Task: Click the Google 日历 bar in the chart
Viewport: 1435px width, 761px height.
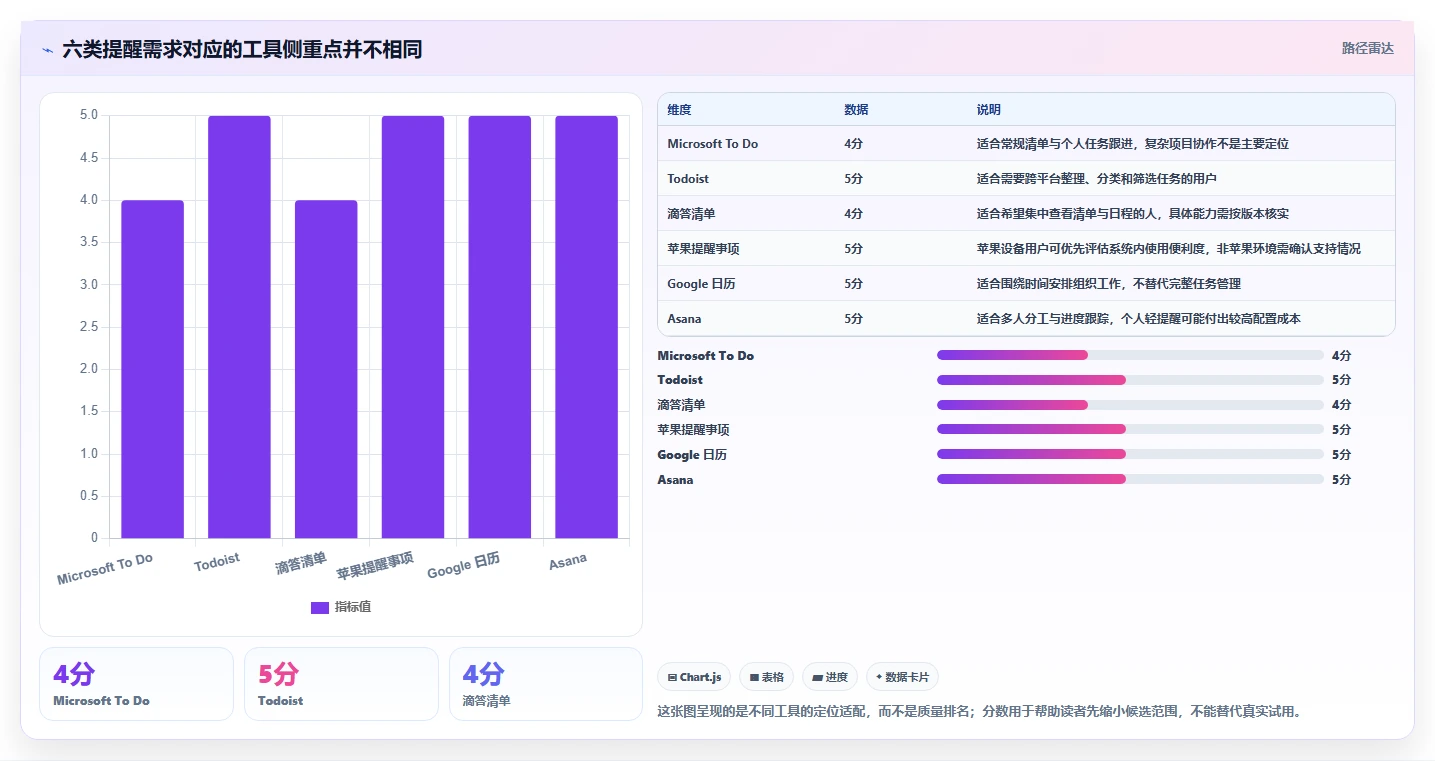Action: coord(499,327)
